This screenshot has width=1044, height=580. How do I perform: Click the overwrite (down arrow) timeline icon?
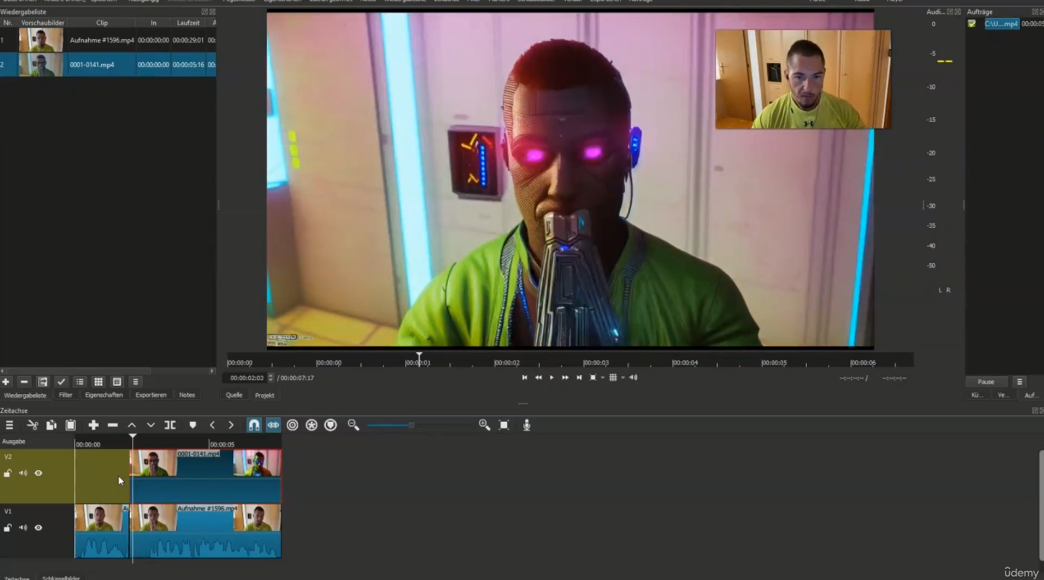tap(150, 425)
